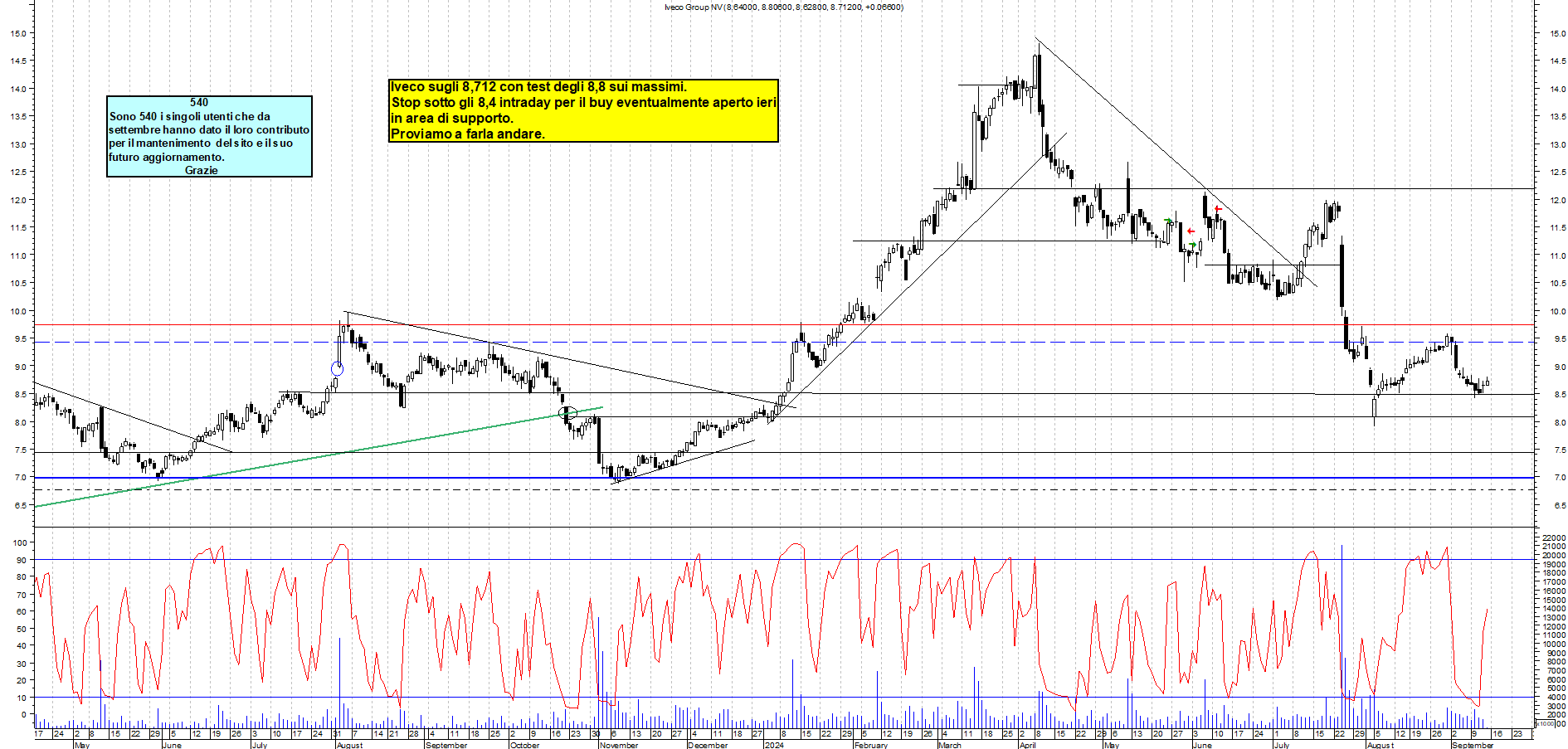Click the 12.0 label on left price axis
The height and width of the screenshot is (749, 1568).
[17, 200]
